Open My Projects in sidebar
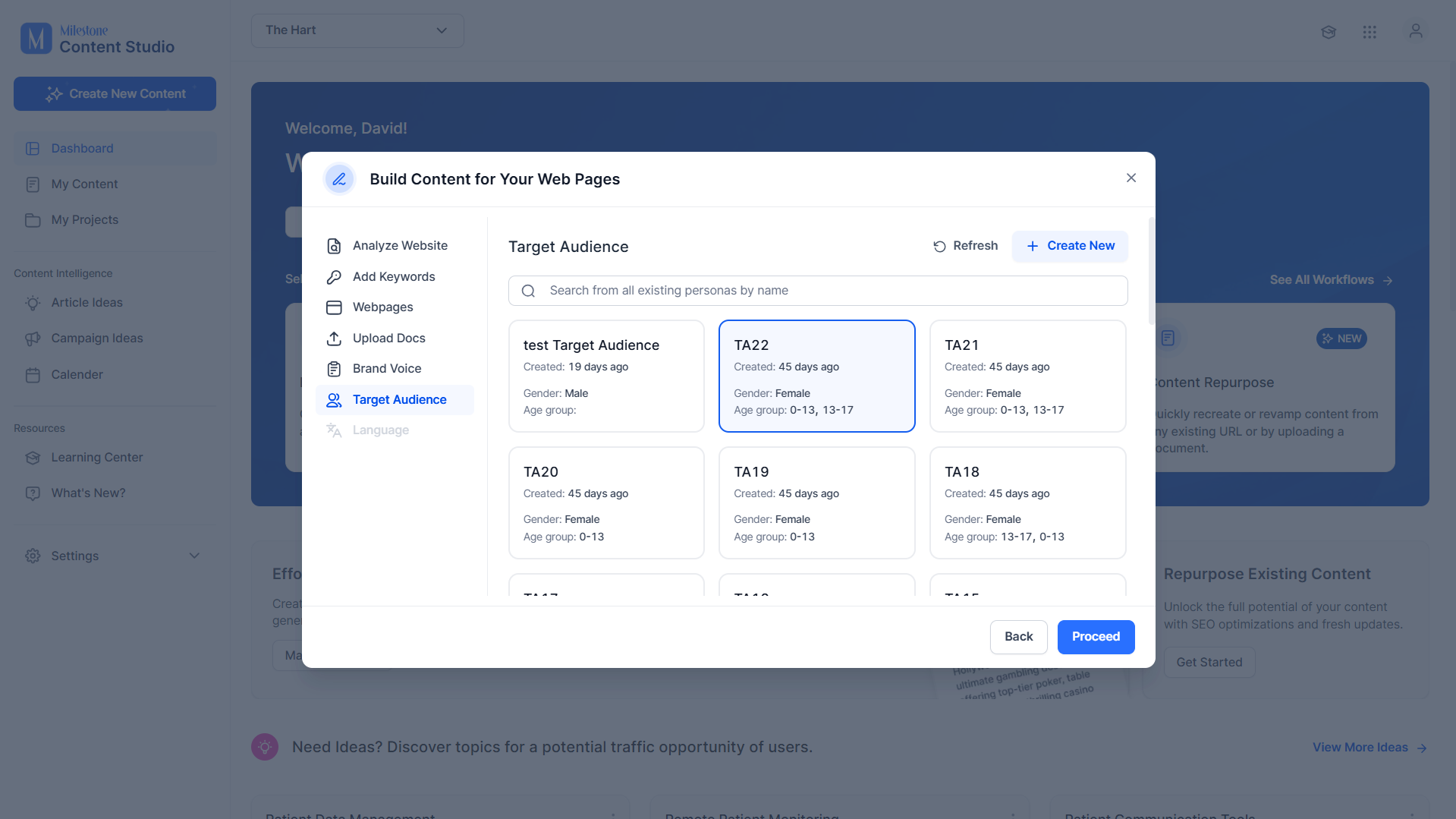 pyautogui.click(x=115, y=220)
